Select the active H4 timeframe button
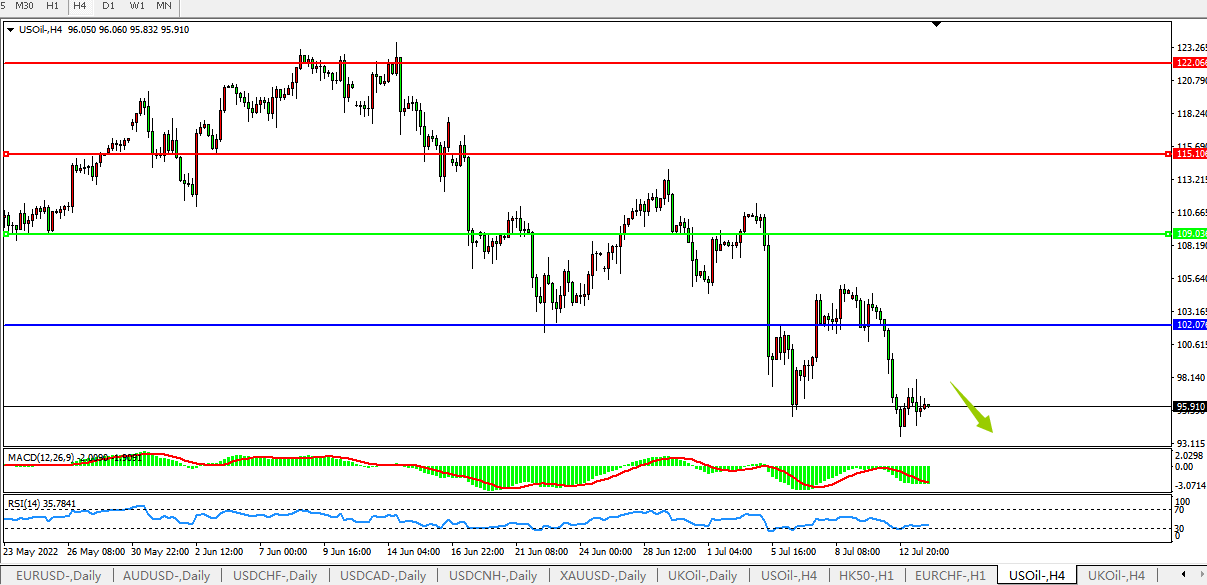The height and width of the screenshot is (585, 1207). (x=79, y=6)
